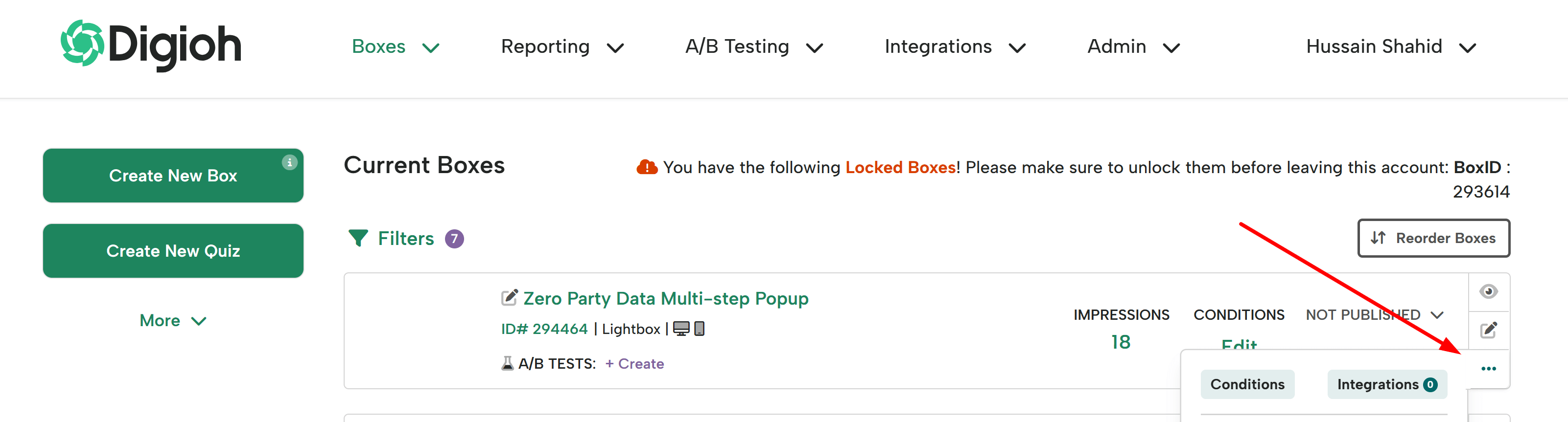Click the locked boxes cloud warning icon

647,167
